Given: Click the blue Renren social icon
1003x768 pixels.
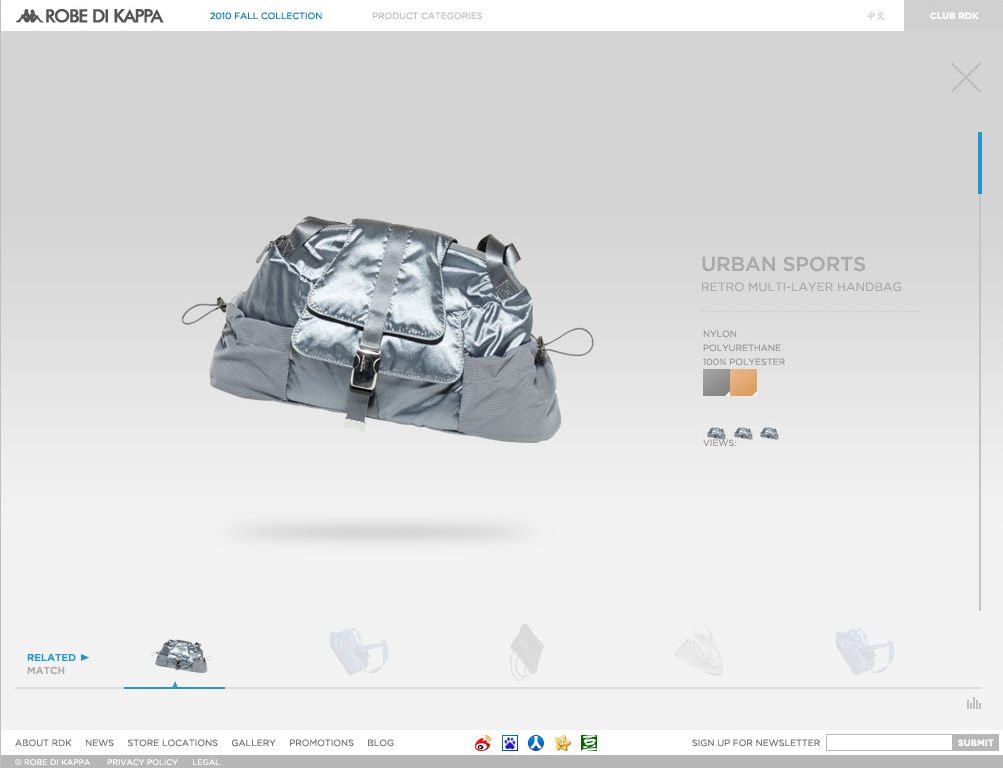Looking at the screenshot, I should click(x=536, y=743).
